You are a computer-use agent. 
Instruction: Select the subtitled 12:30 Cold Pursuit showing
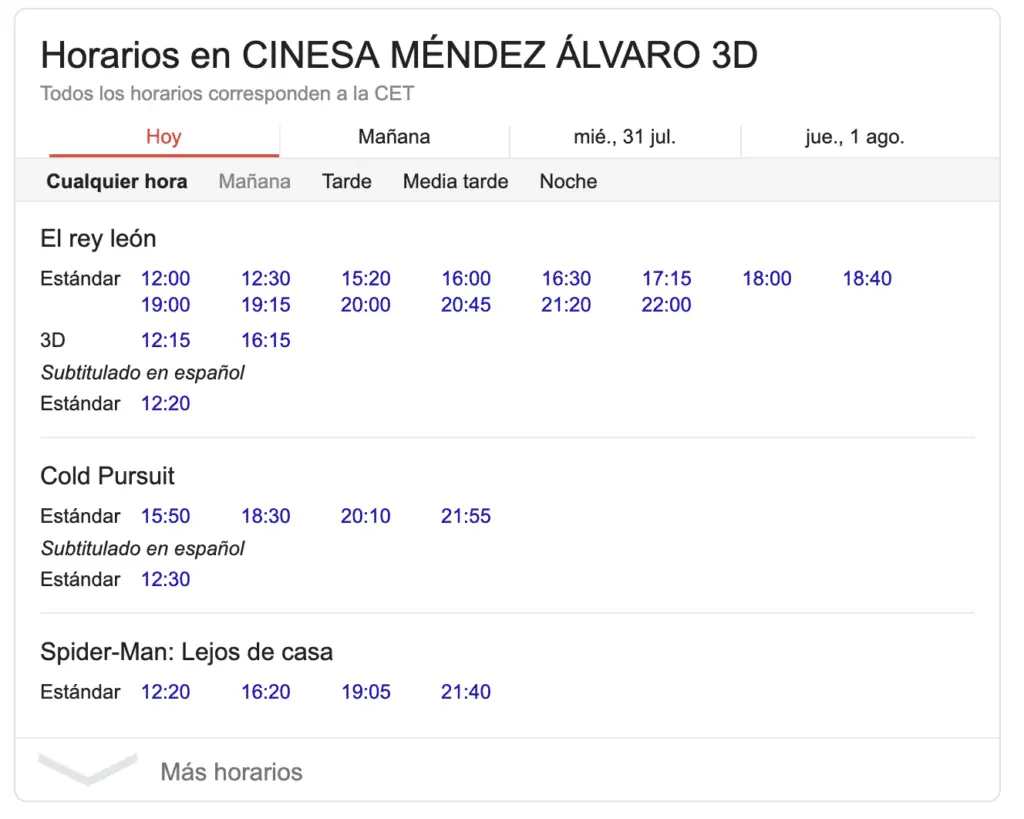click(165, 579)
